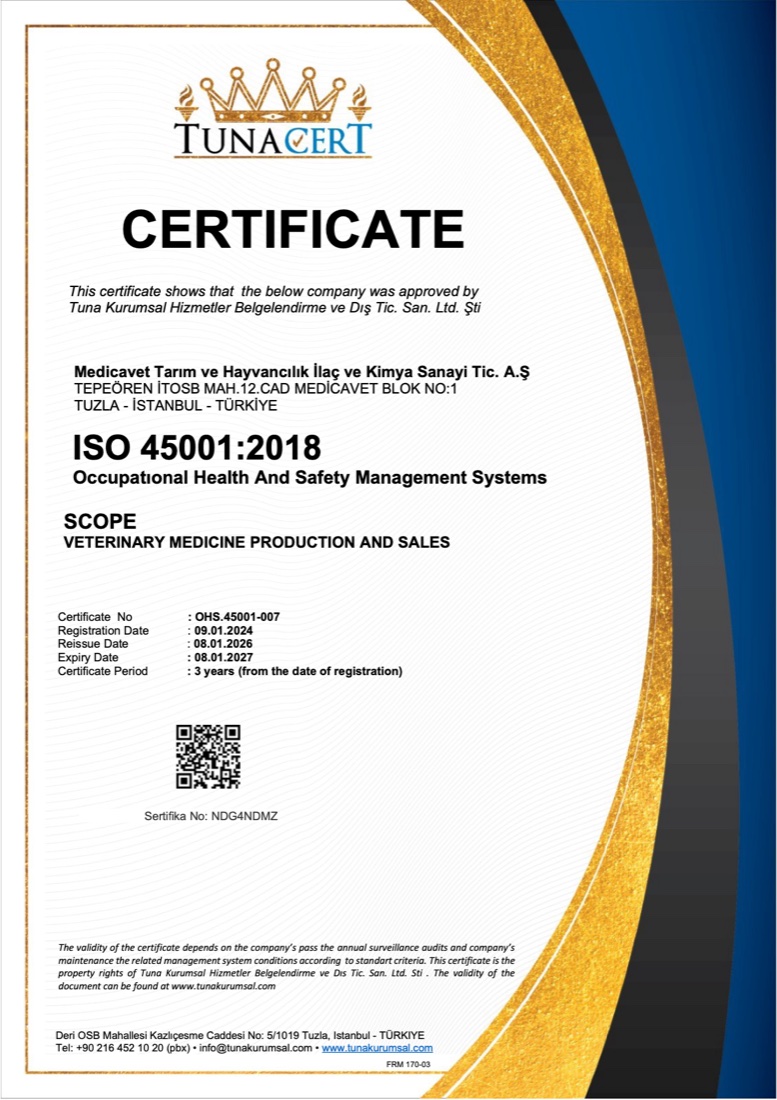The image size is (777, 1100).
Task: Click the info@tunakurumsal.com email address
Action: pos(255,1048)
